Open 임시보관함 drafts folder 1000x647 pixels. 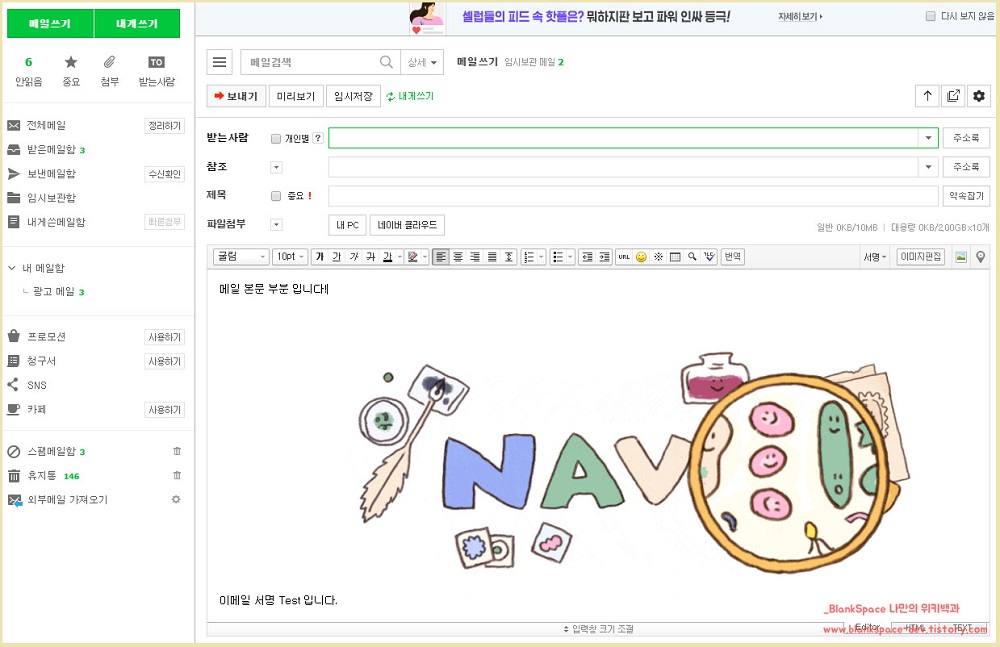tap(51, 198)
